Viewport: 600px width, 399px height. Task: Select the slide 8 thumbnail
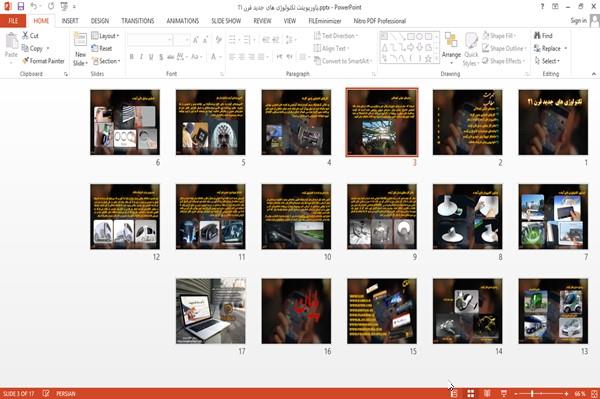(x=467, y=217)
